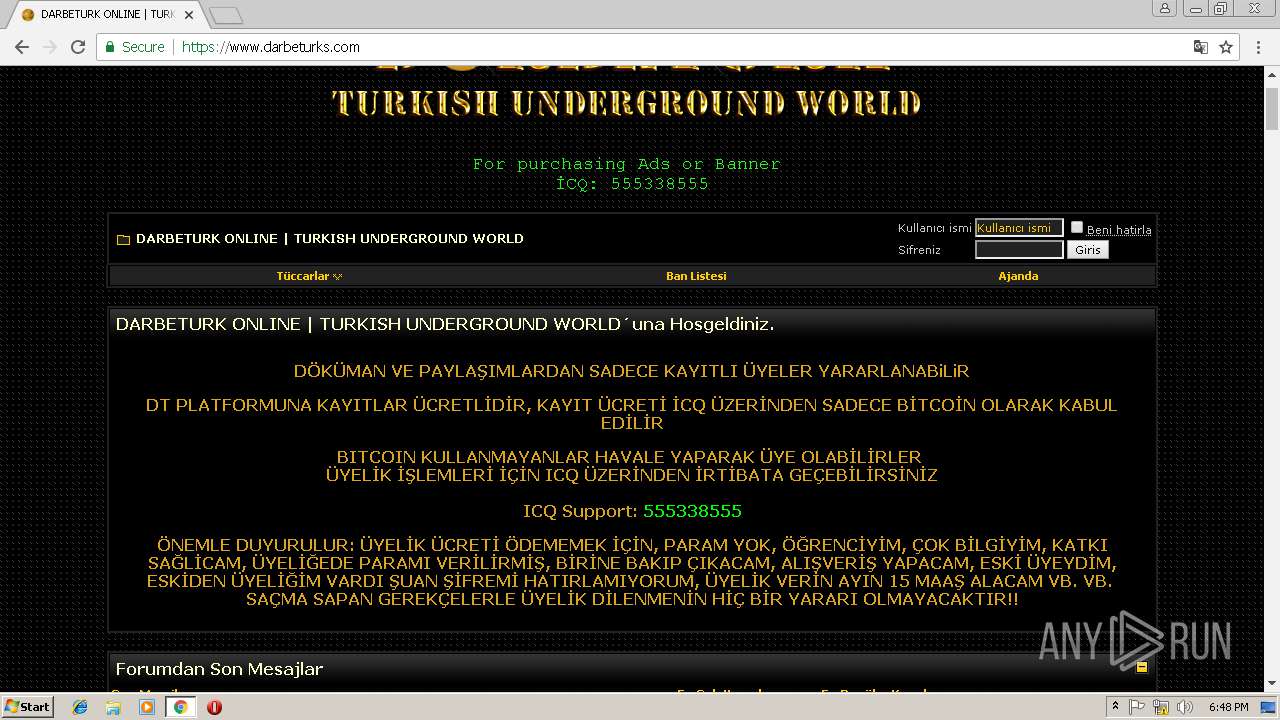The image size is (1280, 720).
Task: Select the 'İCQ: 555338555' banner line
Action: pos(632,184)
